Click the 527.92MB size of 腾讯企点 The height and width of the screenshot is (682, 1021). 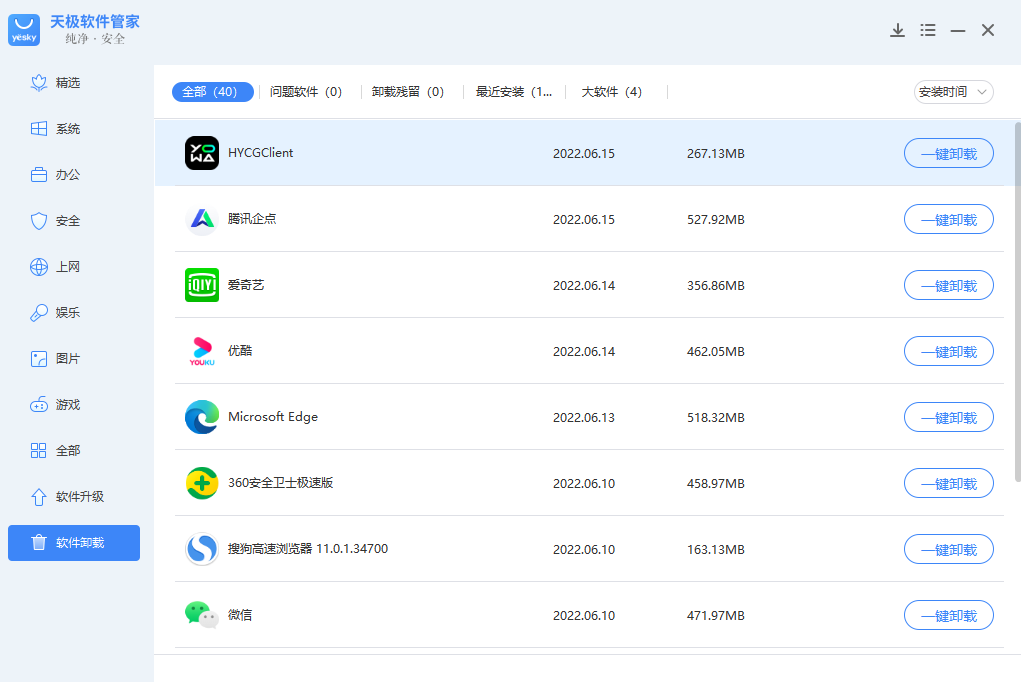716,220
